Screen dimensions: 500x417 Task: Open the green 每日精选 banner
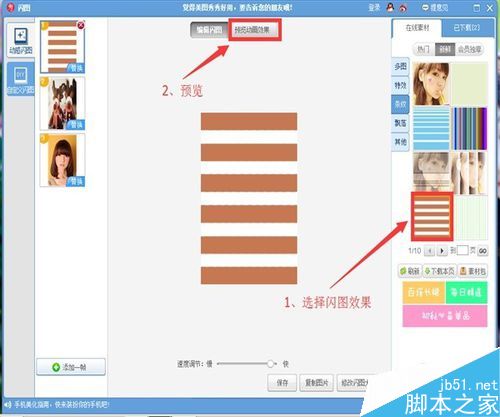(466, 292)
